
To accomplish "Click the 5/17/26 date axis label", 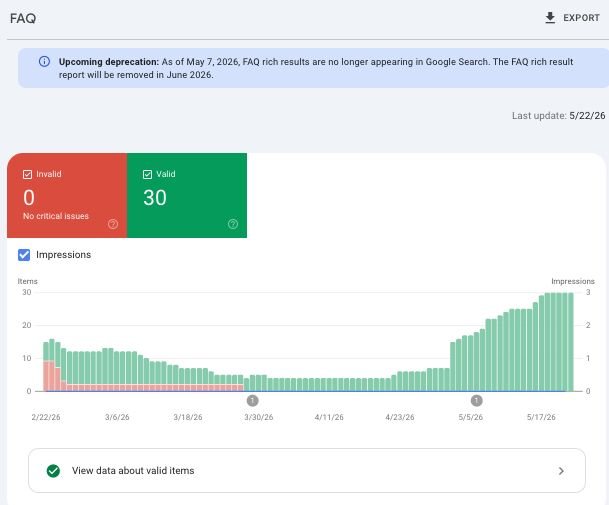I will pyautogui.click(x=541, y=417).
